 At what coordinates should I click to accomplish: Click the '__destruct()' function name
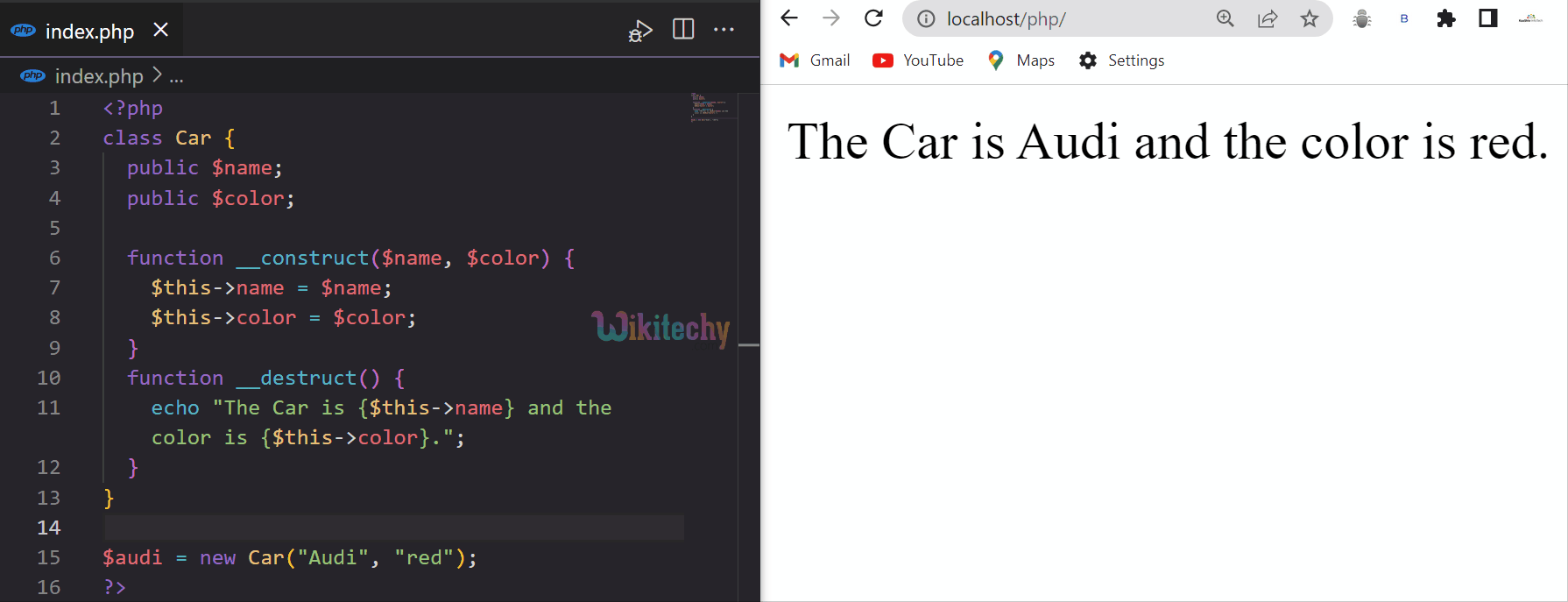[308, 379]
